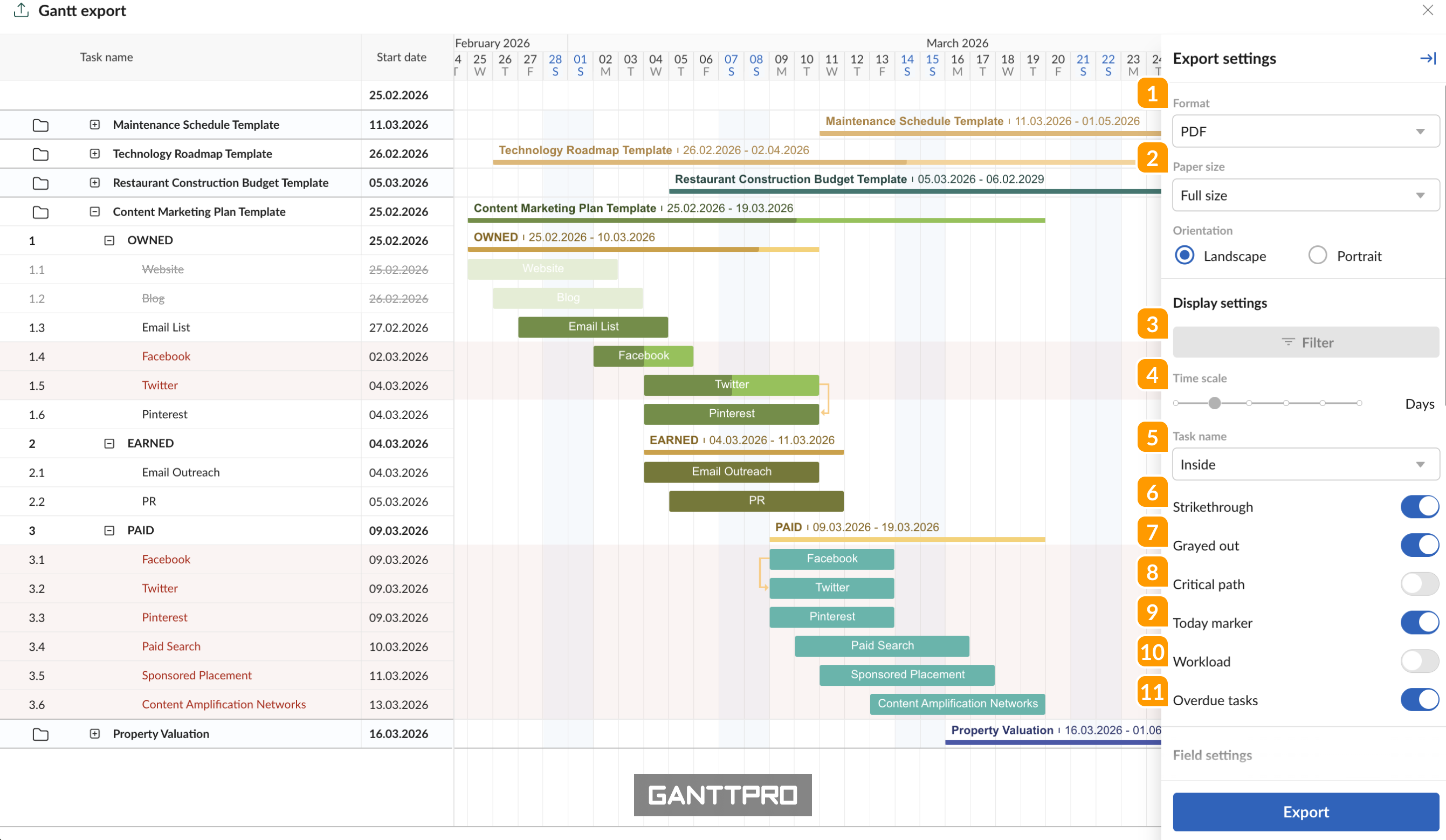
Task: Open the Format PDF dropdown
Action: click(1305, 132)
